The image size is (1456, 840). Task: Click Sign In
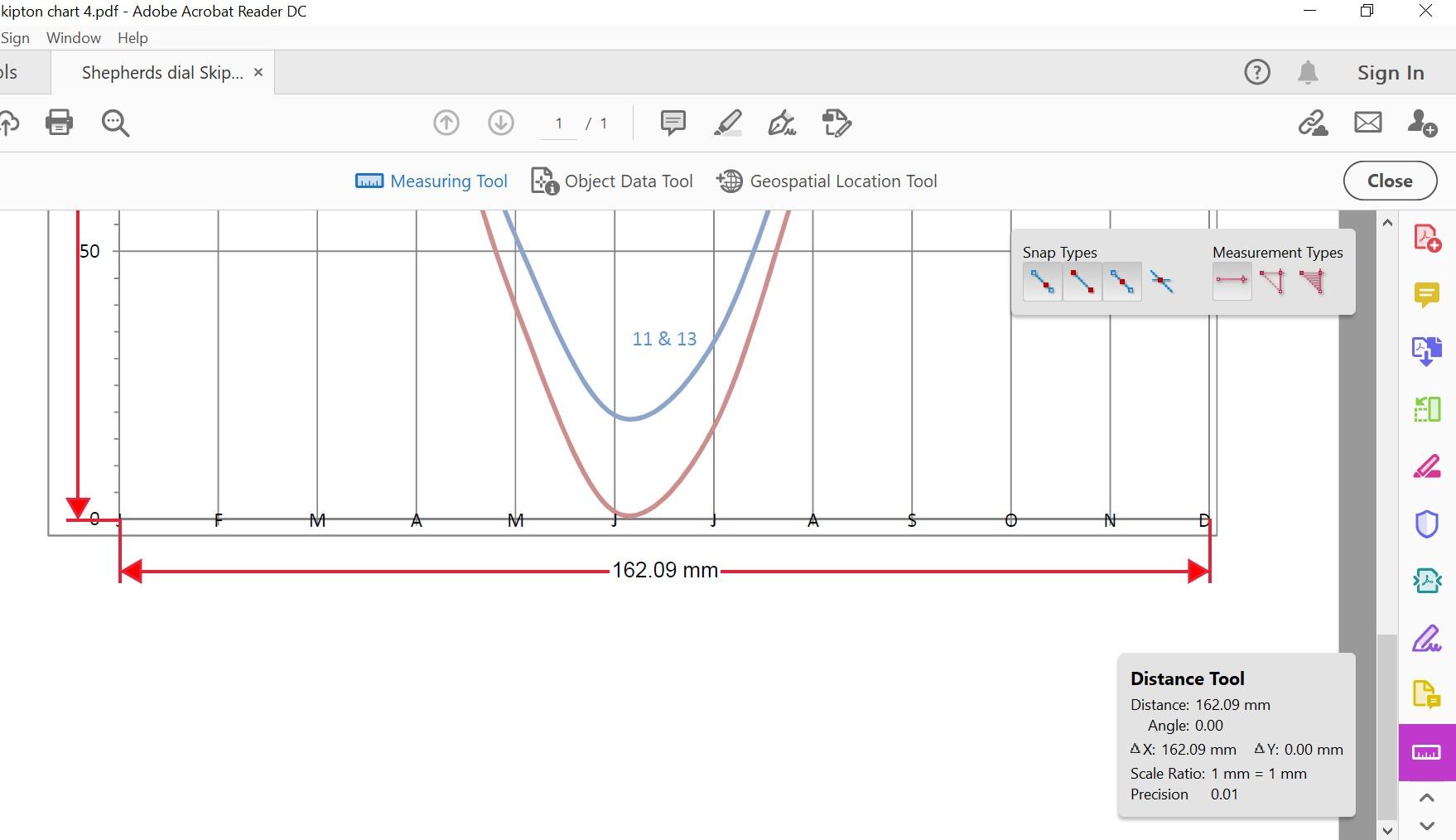[x=1391, y=73]
